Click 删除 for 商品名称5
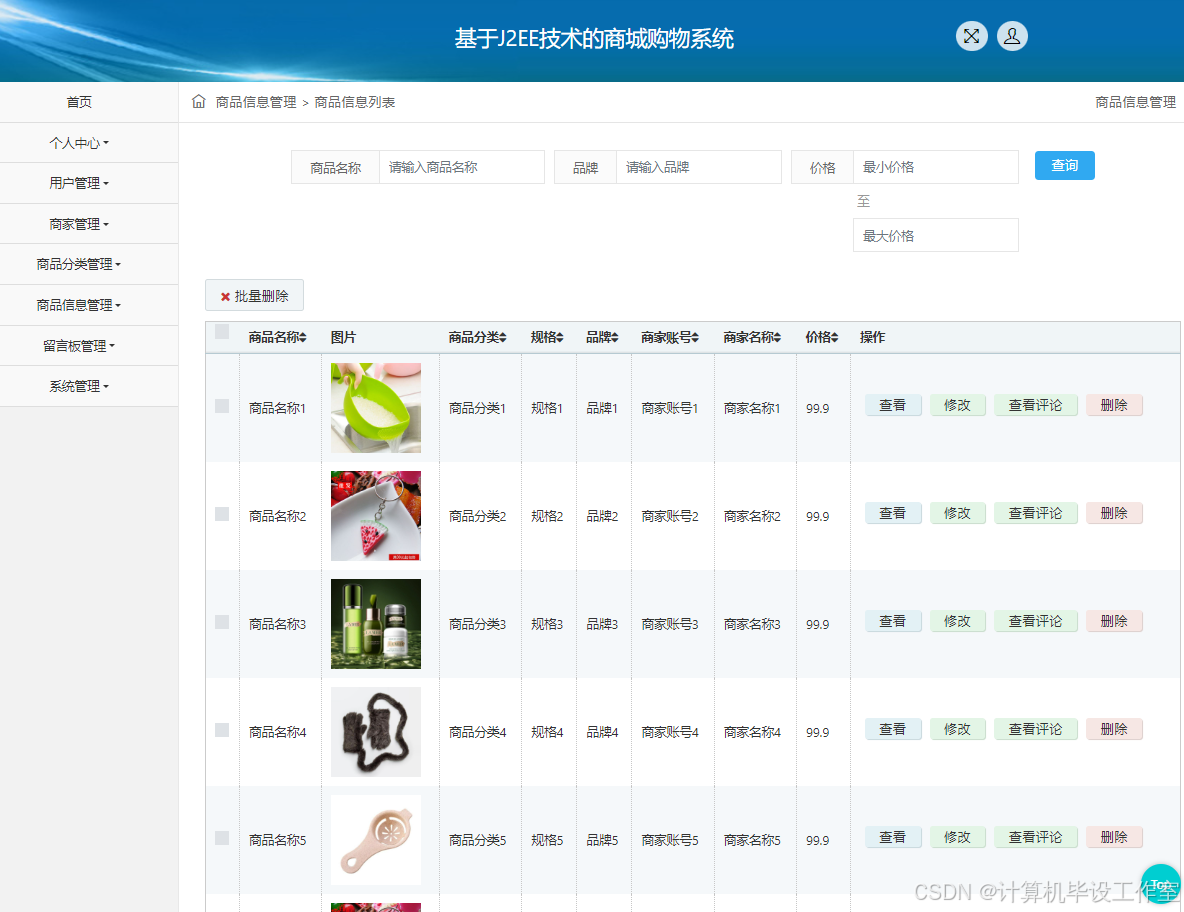 [x=1114, y=837]
